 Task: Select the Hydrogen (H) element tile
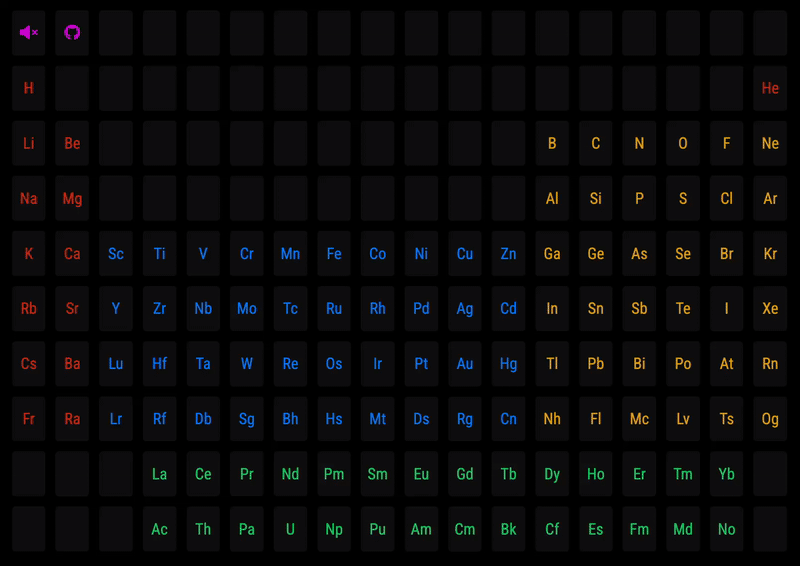[x=29, y=88]
